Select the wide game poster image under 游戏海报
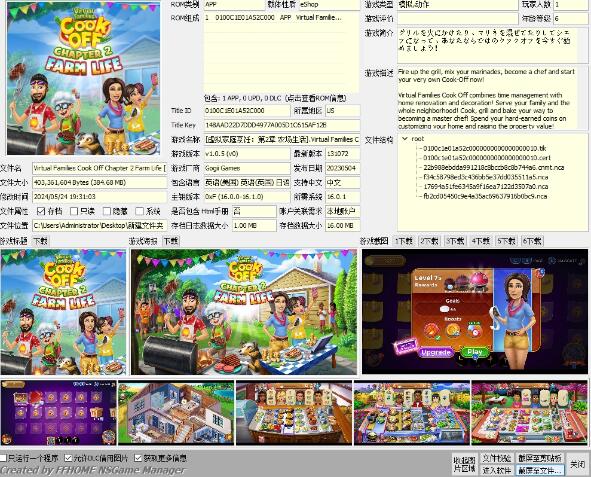 pyautogui.click(x=244, y=312)
